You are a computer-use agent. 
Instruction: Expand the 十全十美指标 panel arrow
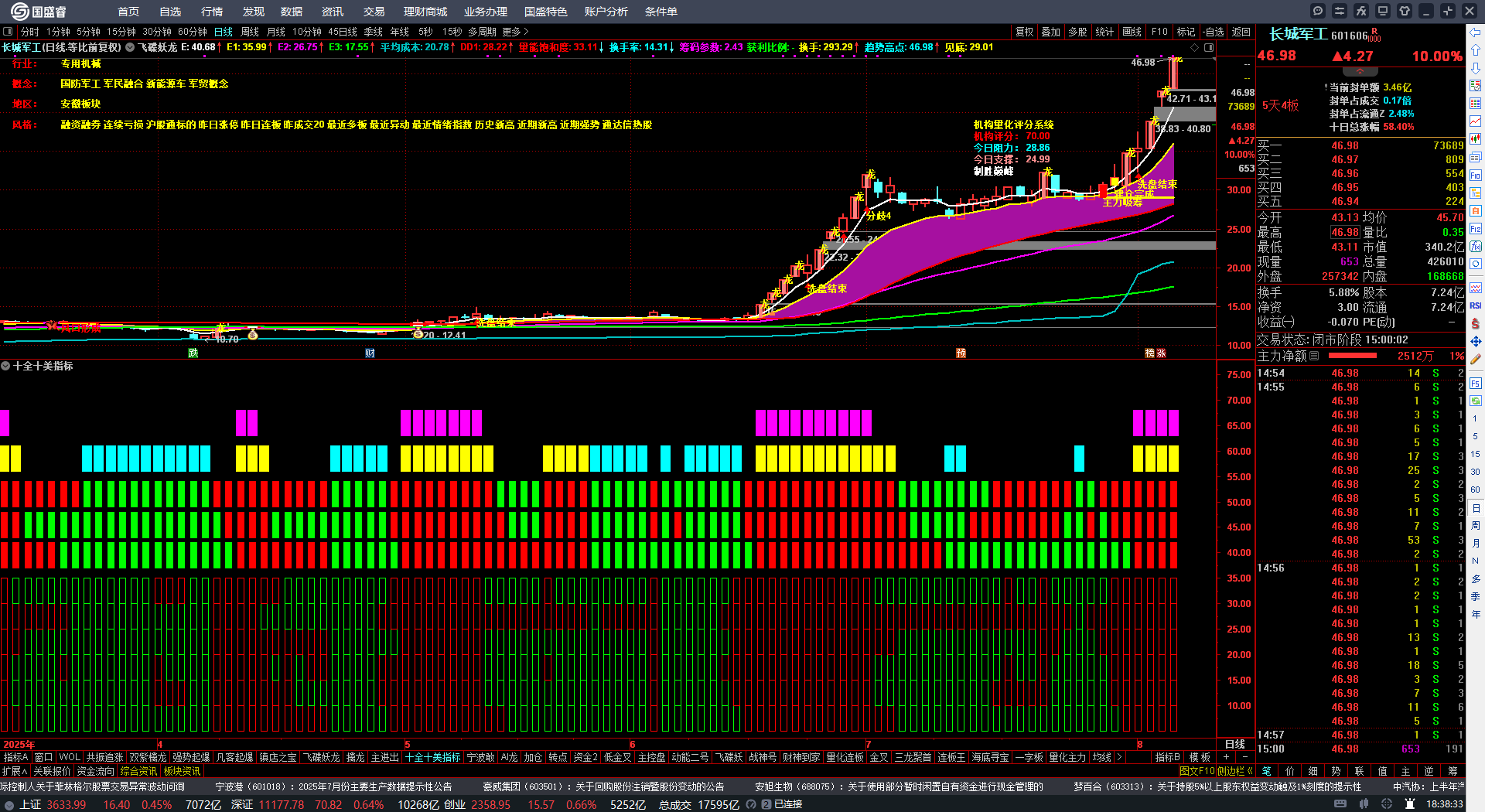tap(5, 366)
